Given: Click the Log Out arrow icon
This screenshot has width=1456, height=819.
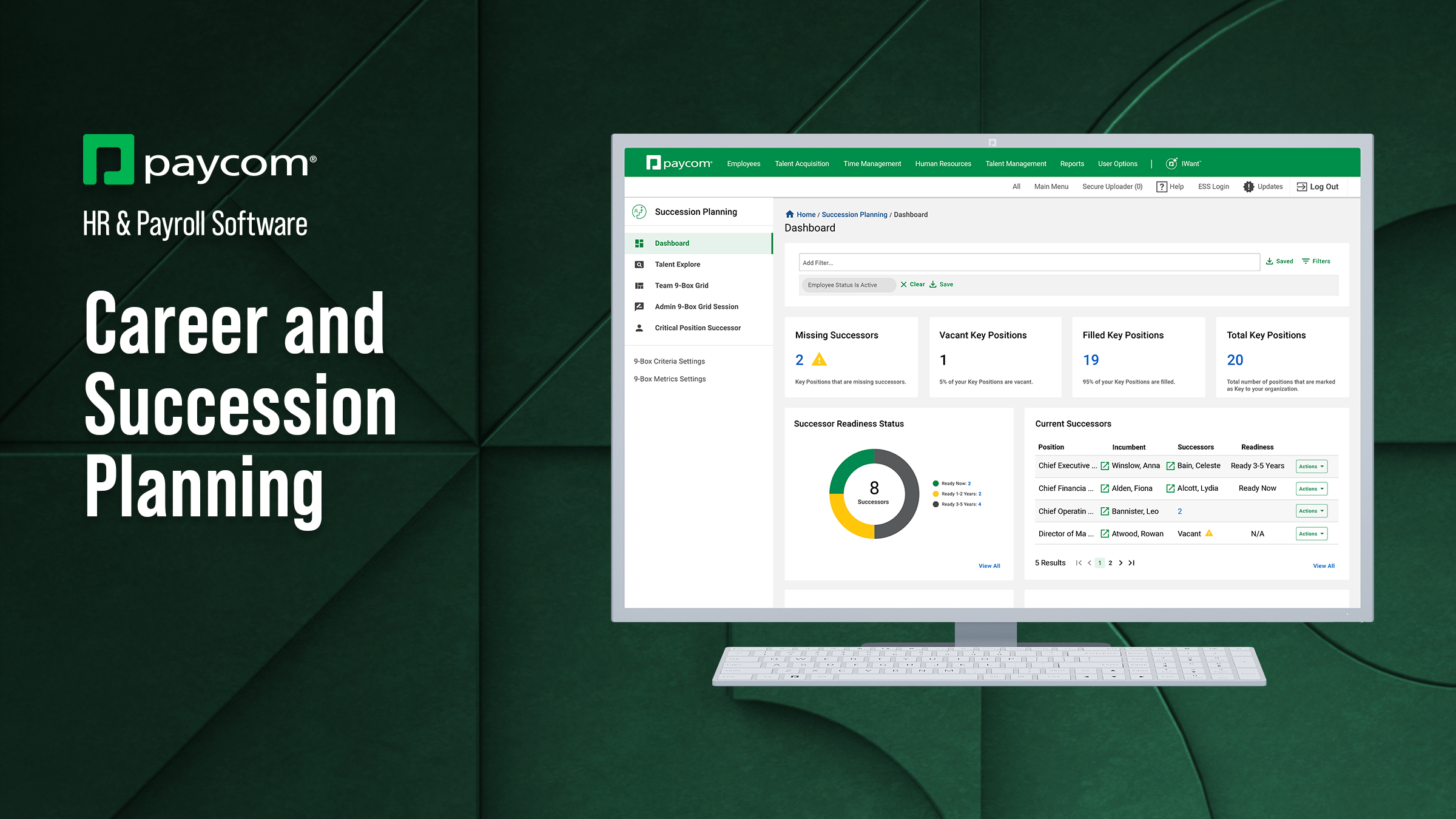Looking at the screenshot, I should click(1301, 187).
